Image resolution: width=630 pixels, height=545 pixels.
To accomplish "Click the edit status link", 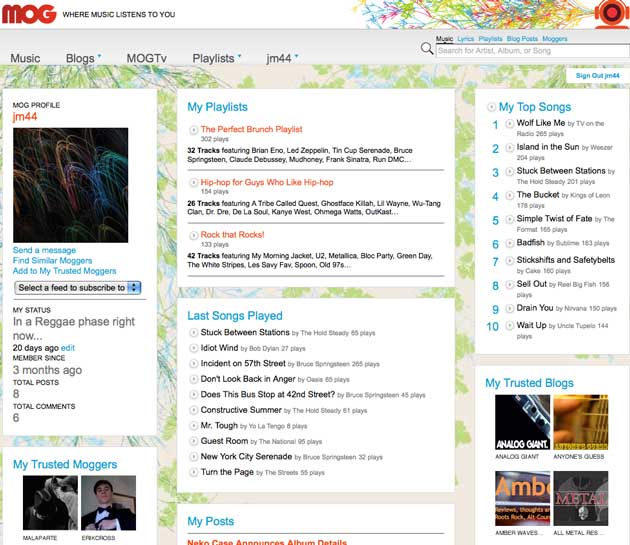I will (68, 347).
